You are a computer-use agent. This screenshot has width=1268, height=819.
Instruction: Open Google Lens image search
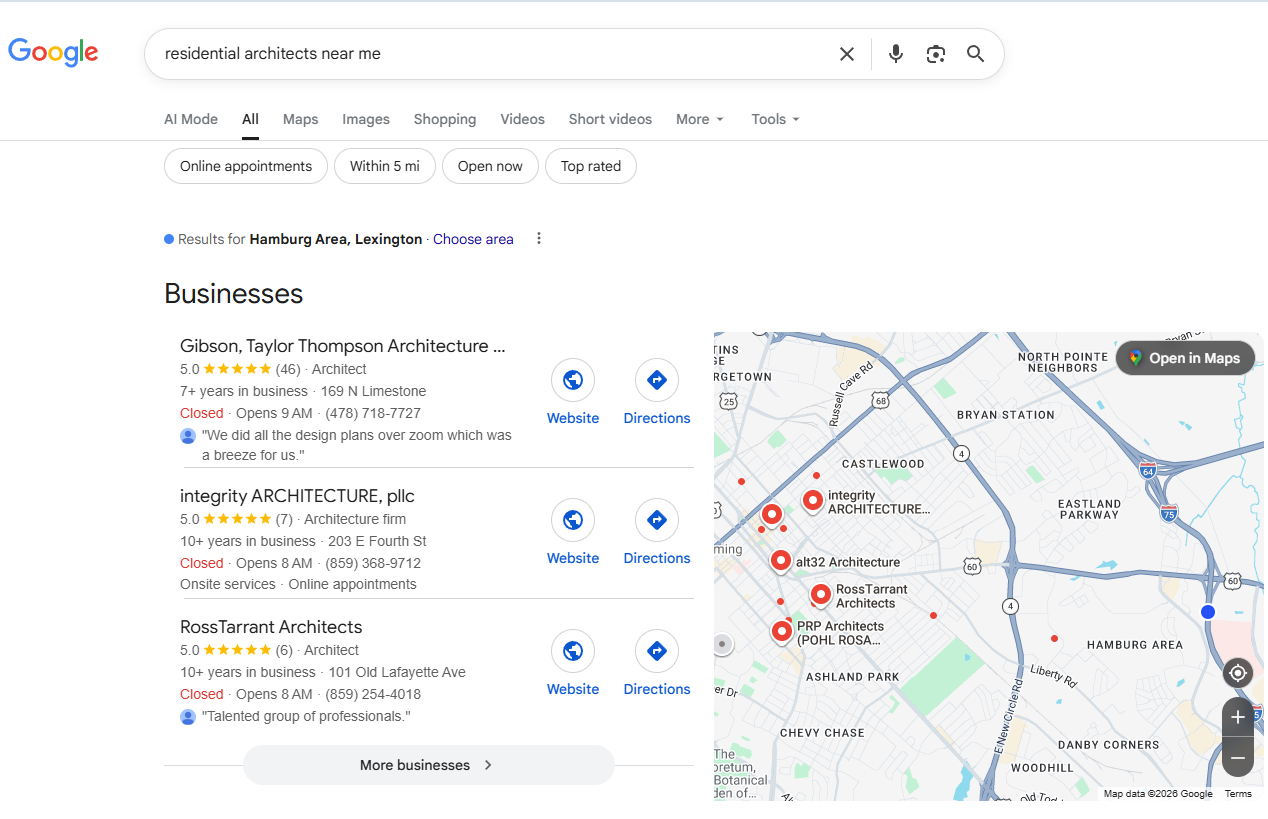click(x=936, y=54)
